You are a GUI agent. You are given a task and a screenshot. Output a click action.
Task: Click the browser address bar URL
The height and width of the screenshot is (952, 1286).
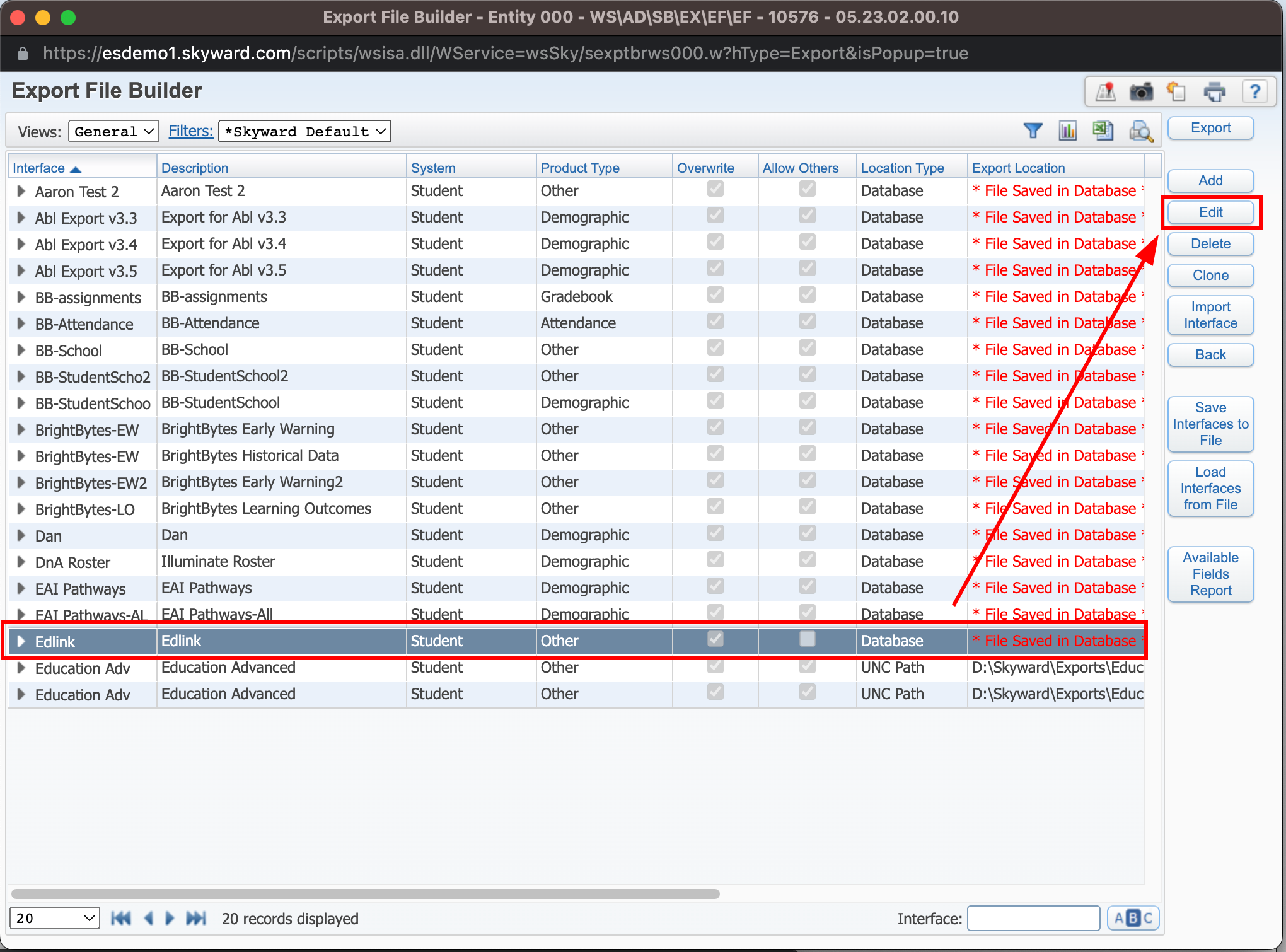point(505,53)
